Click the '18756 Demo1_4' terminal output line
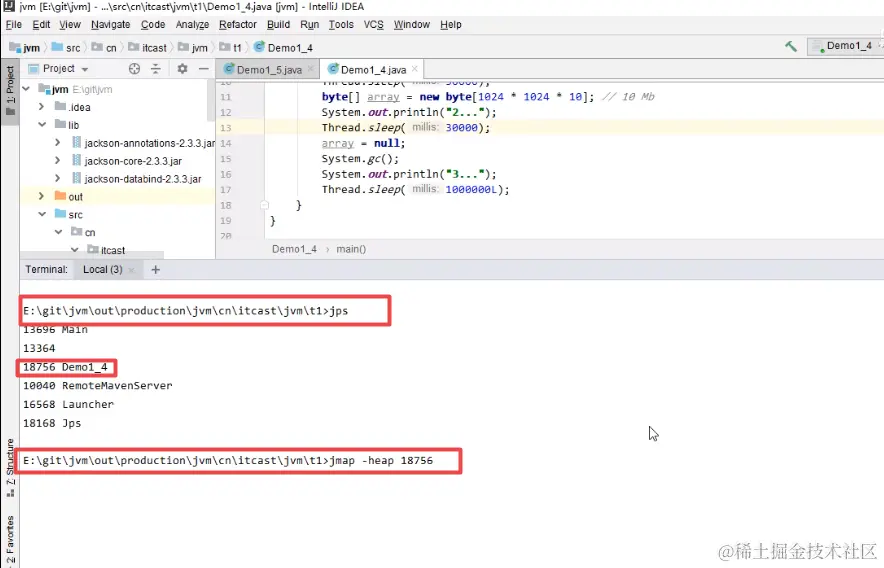 coord(65,367)
